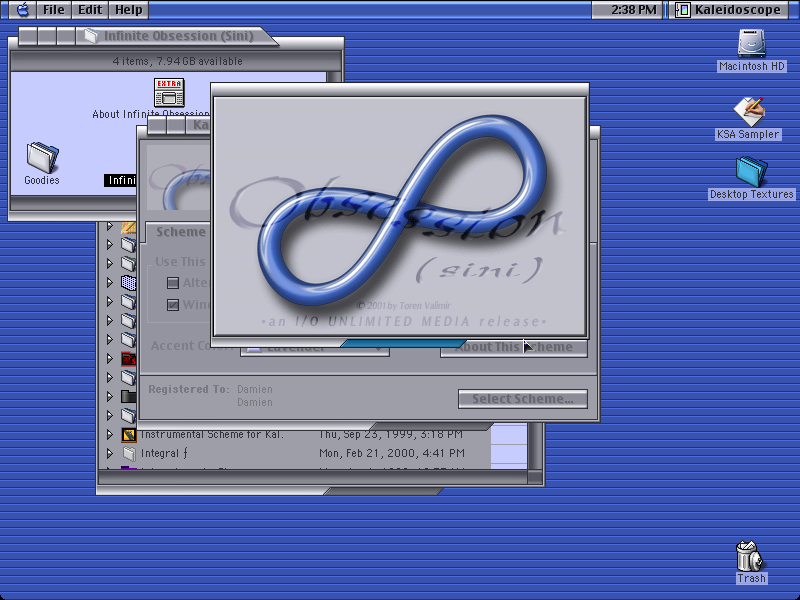This screenshot has width=800, height=600.
Task: Click the 'Registered To:' label
Action: click(x=189, y=389)
